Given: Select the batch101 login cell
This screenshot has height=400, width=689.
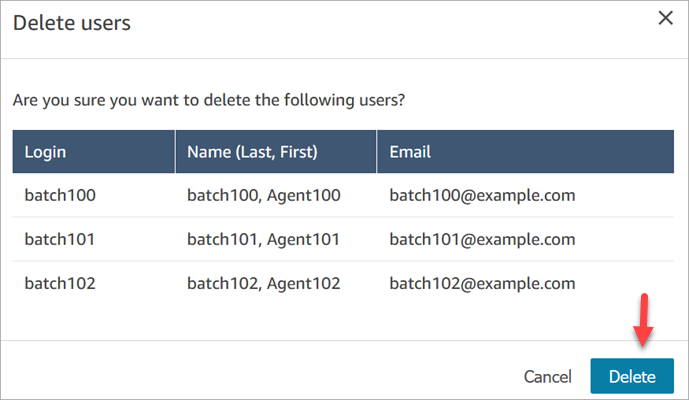Looking at the screenshot, I should pyautogui.click(x=60, y=239).
